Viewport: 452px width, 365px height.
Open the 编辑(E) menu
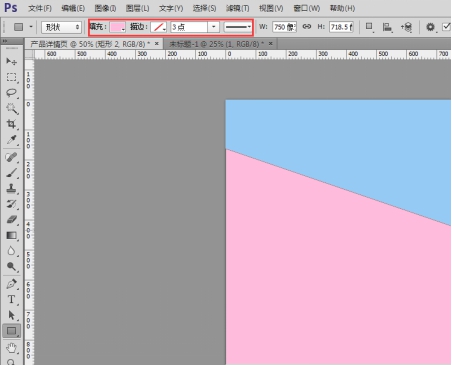73,8
